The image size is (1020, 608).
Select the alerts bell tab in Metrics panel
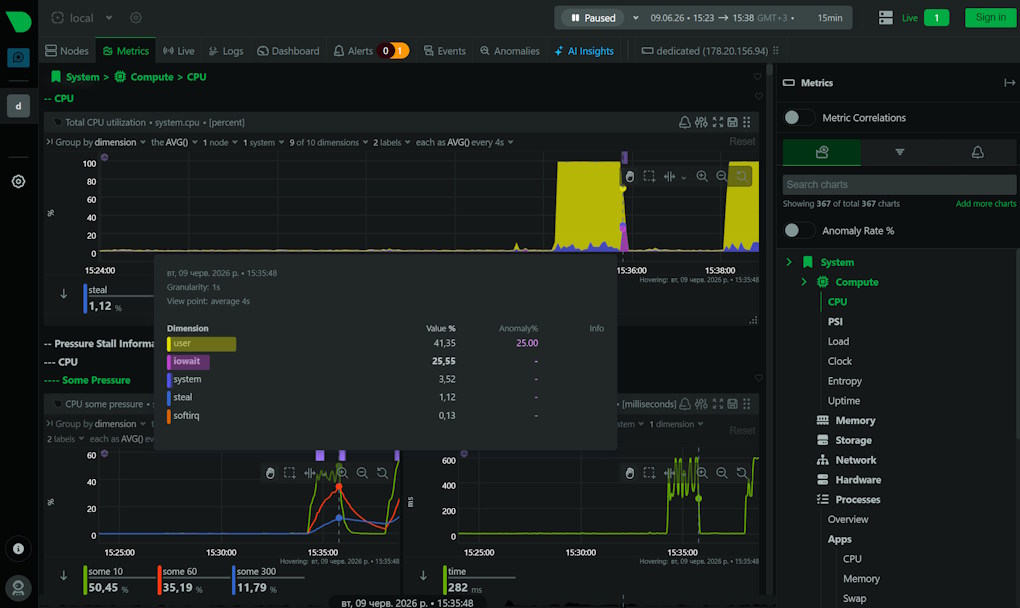point(977,152)
